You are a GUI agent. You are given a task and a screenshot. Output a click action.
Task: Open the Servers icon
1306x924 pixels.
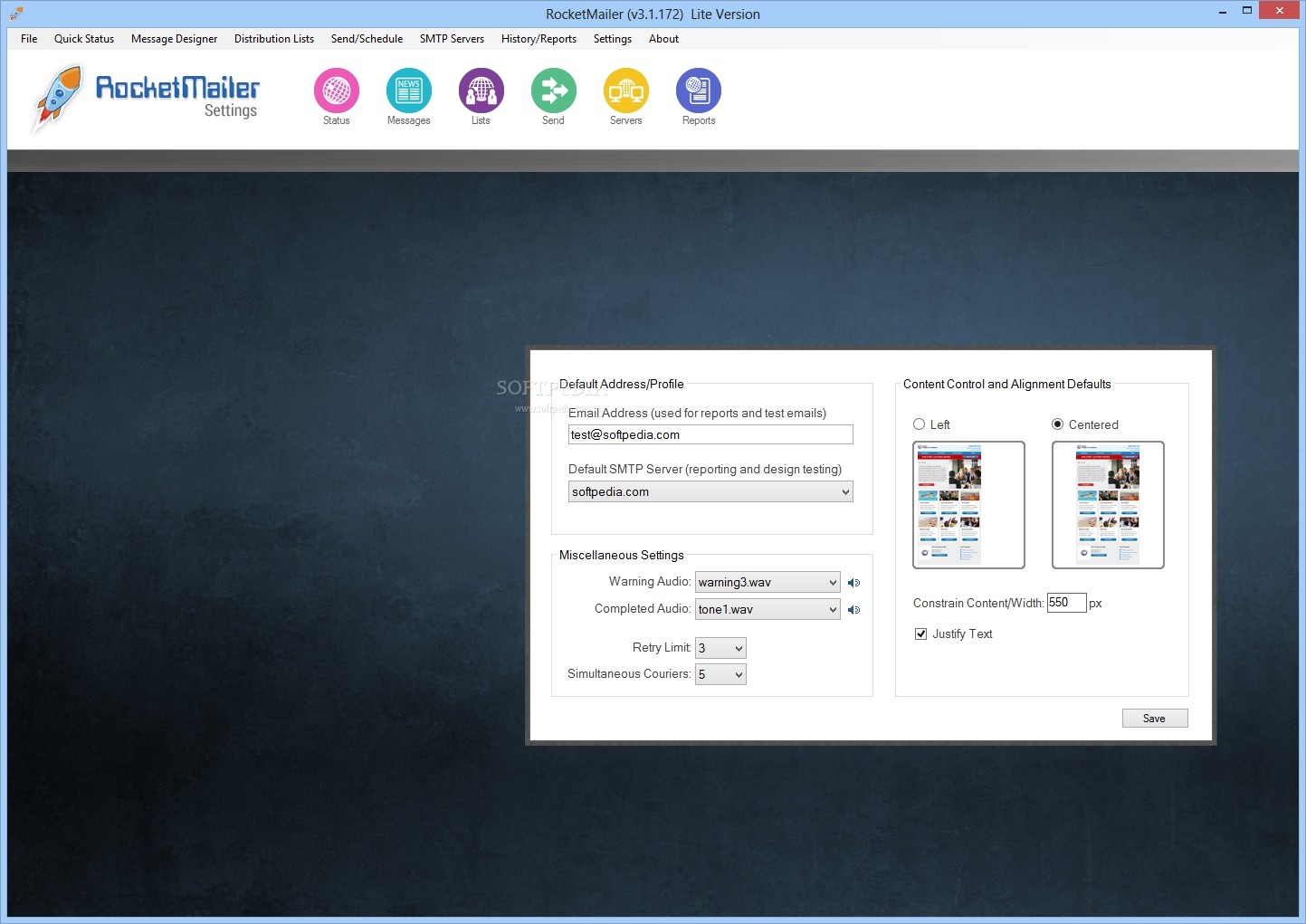tap(626, 90)
